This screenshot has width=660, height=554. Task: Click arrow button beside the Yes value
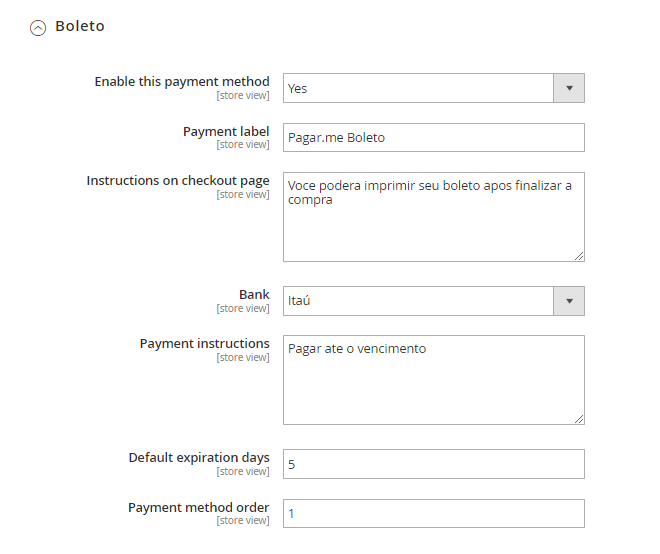(x=569, y=88)
